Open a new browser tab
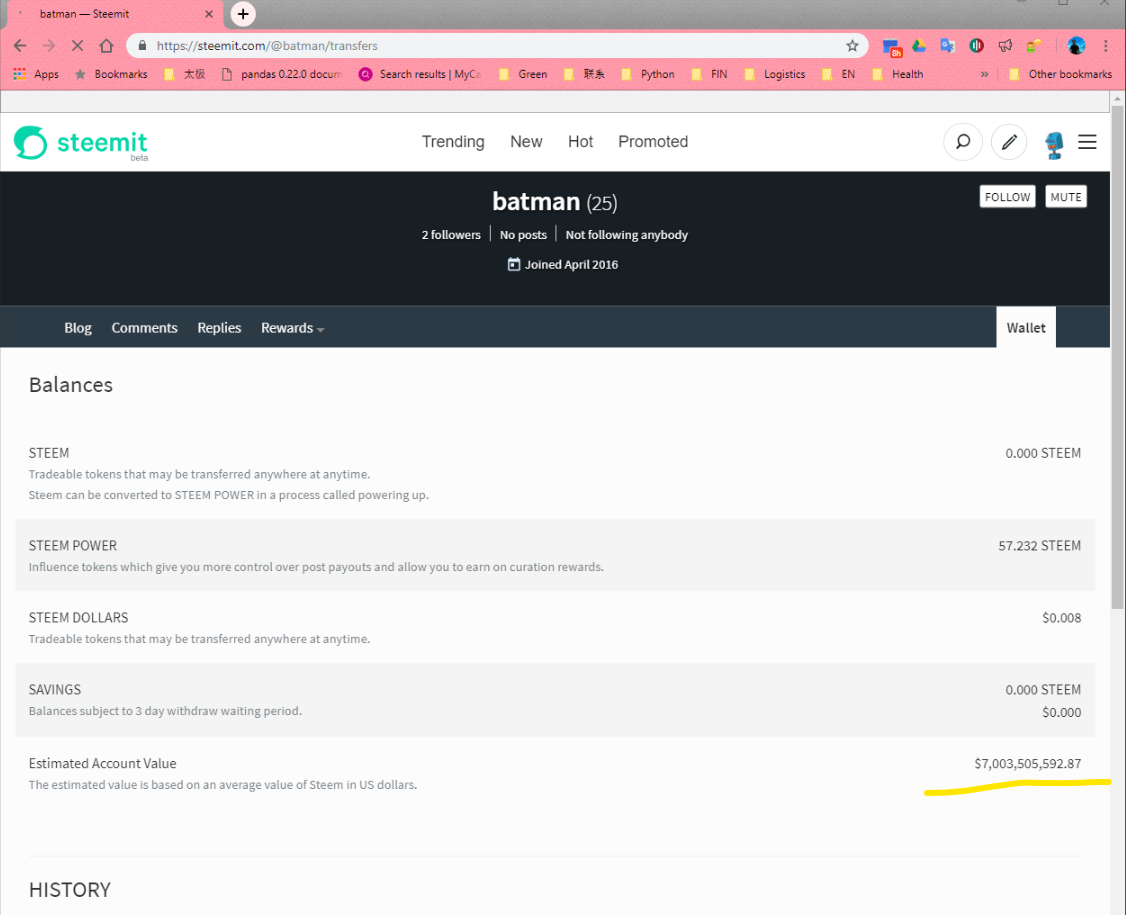Image resolution: width=1126 pixels, height=915 pixels. pos(243,14)
